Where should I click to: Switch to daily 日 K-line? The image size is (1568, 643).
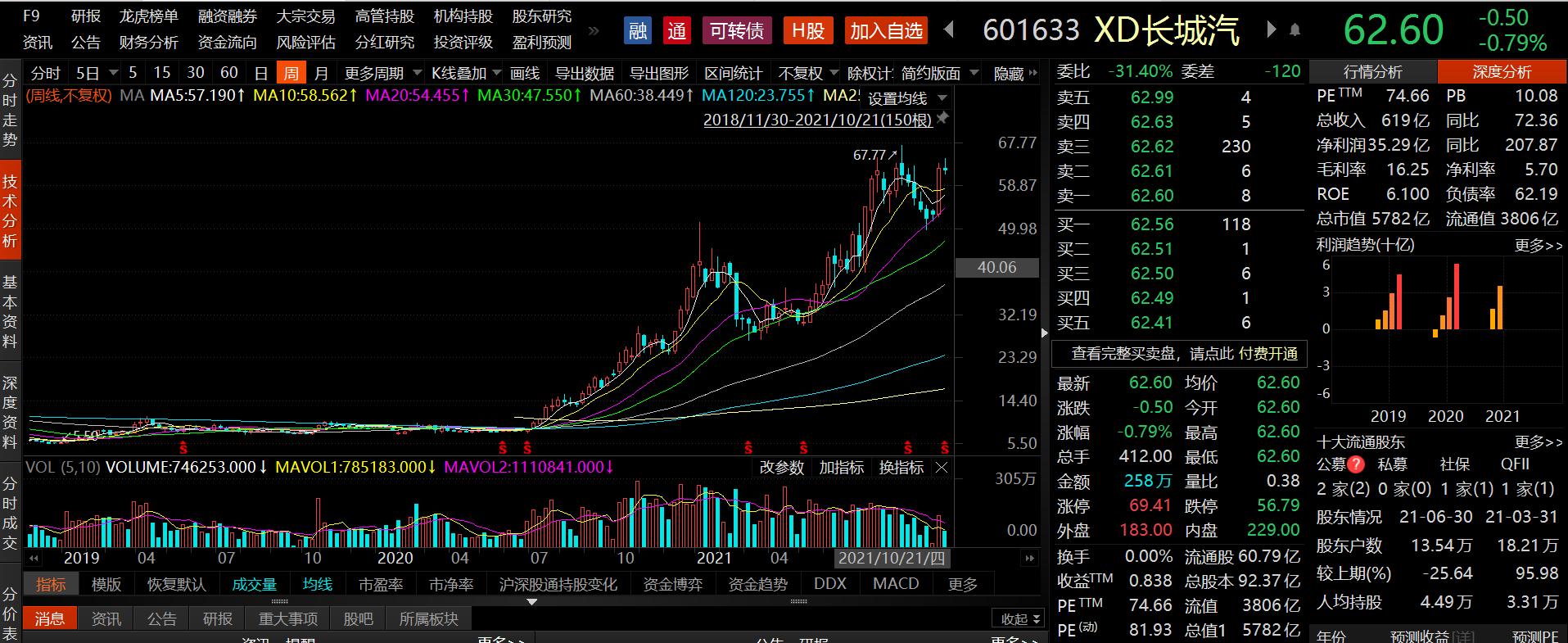(261, 73)
